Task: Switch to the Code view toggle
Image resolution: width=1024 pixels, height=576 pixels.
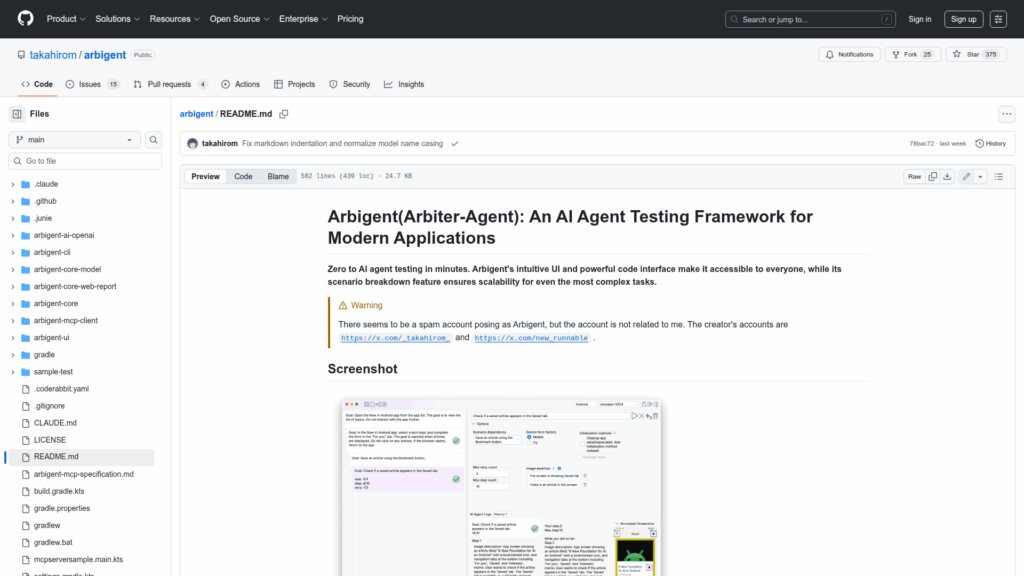Action: click(243, 176)
